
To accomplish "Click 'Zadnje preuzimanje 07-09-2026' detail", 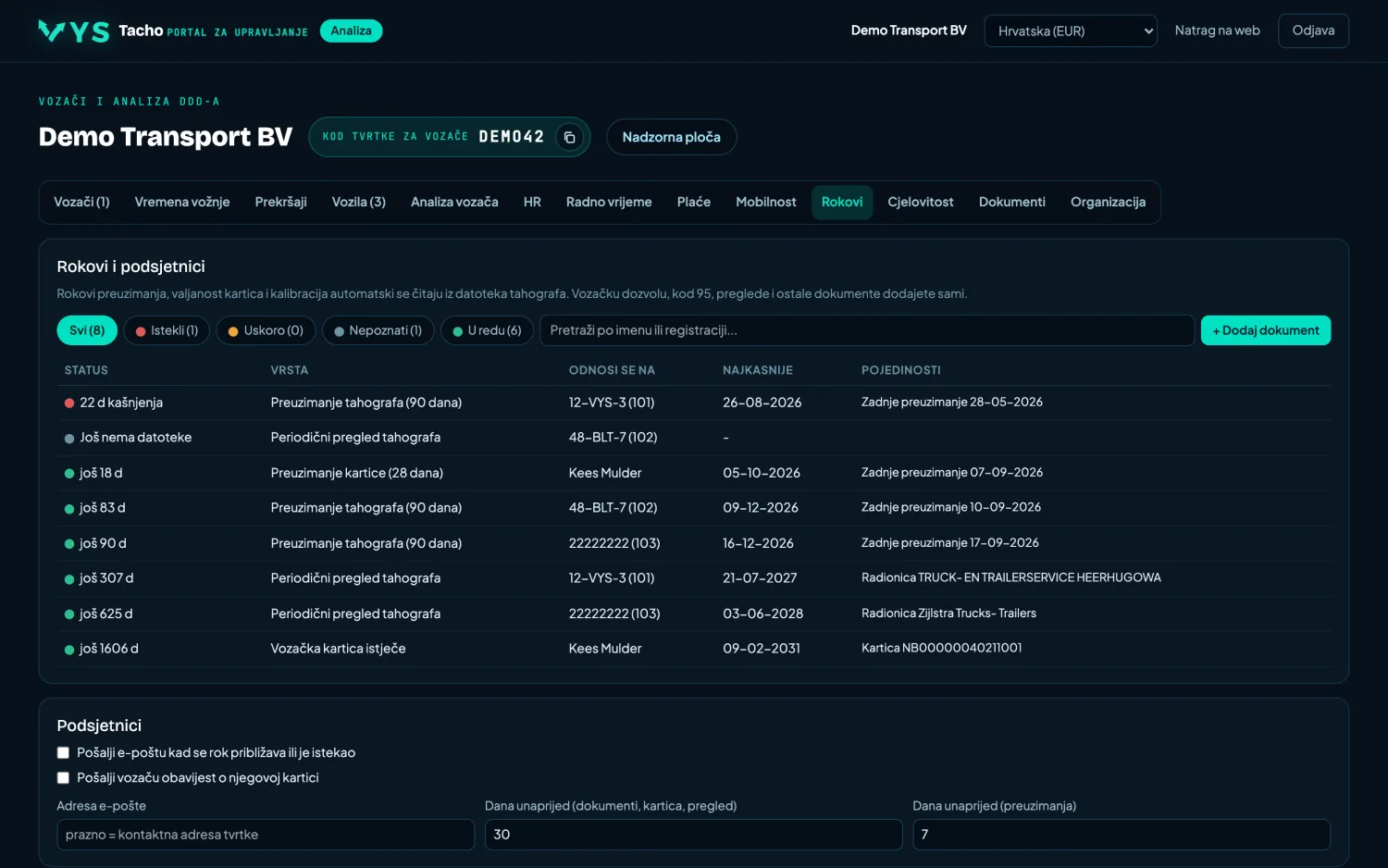I will click(x=952, y=472).
